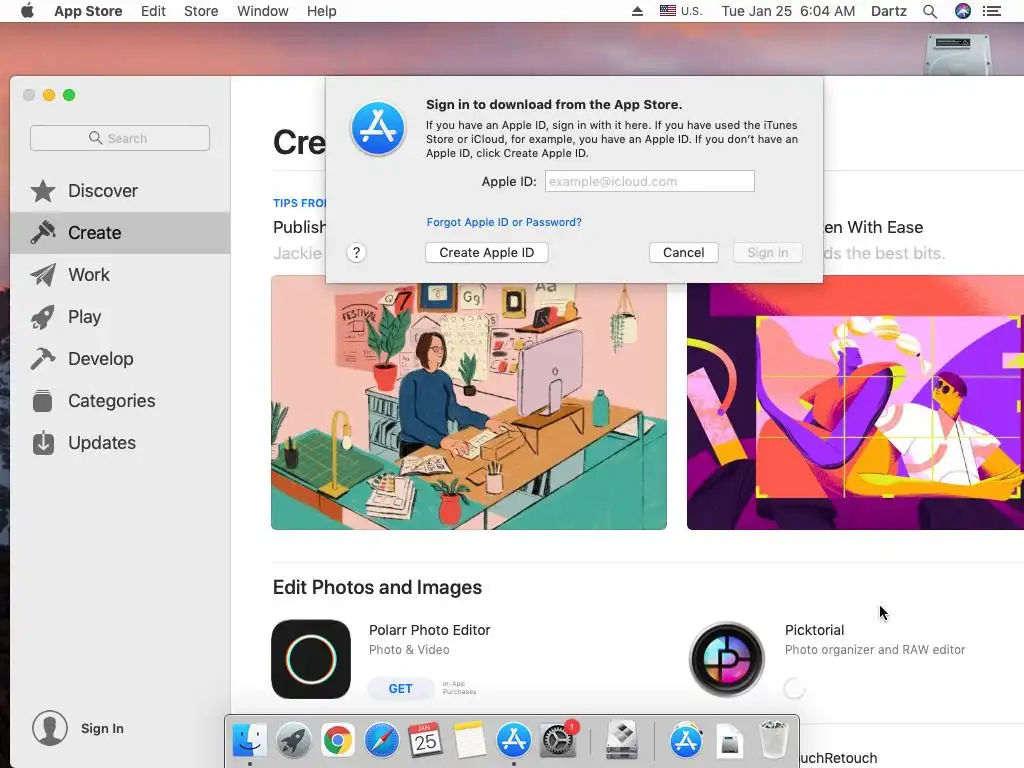Click the App Store icon in Dock
The height and width of the screenshot is (768, 1024).
pos(514,741)
